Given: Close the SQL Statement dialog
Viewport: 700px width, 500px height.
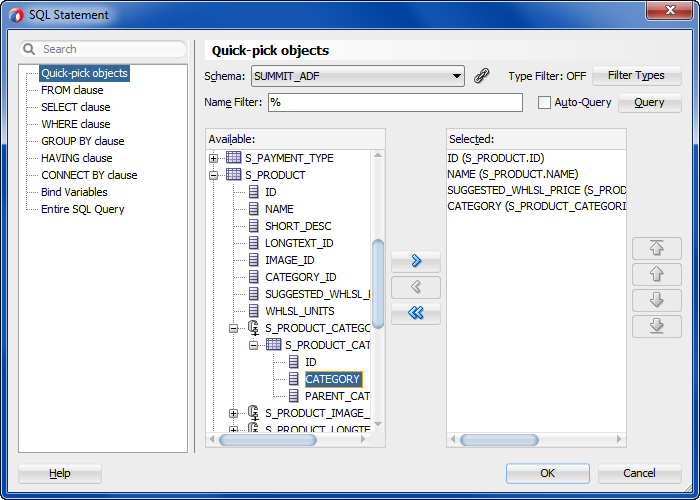Looking at the screenshot, I should coord(670,10).
